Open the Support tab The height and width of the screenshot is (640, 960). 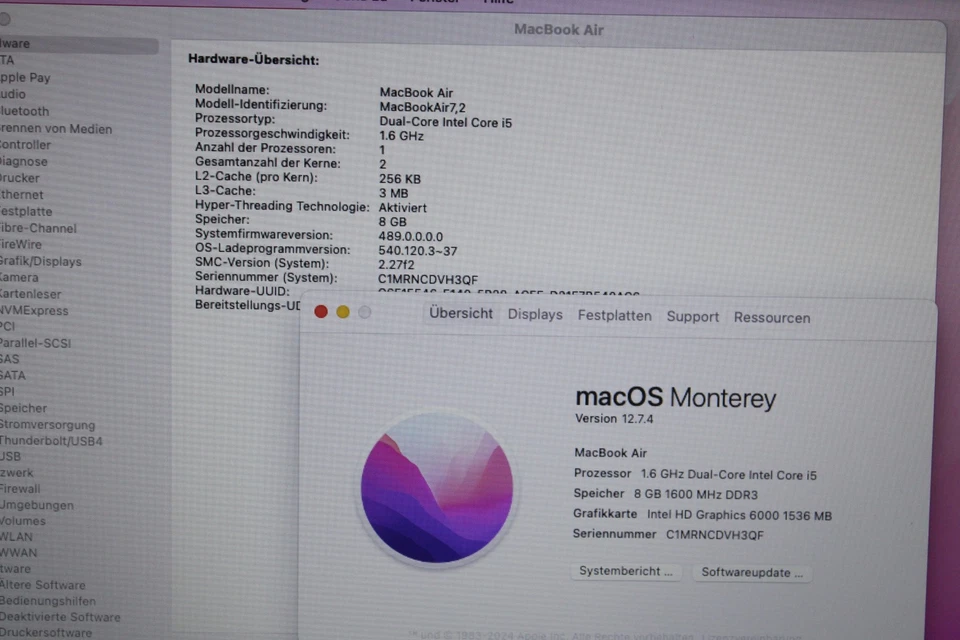pyautogui.click(x=692, y=316)
